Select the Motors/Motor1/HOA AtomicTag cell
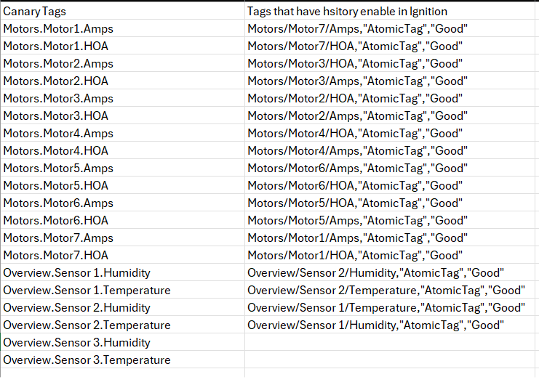Image resolution: width=540 pixels, height=378 pixels. pyautogui.click(x=391, y=255)
